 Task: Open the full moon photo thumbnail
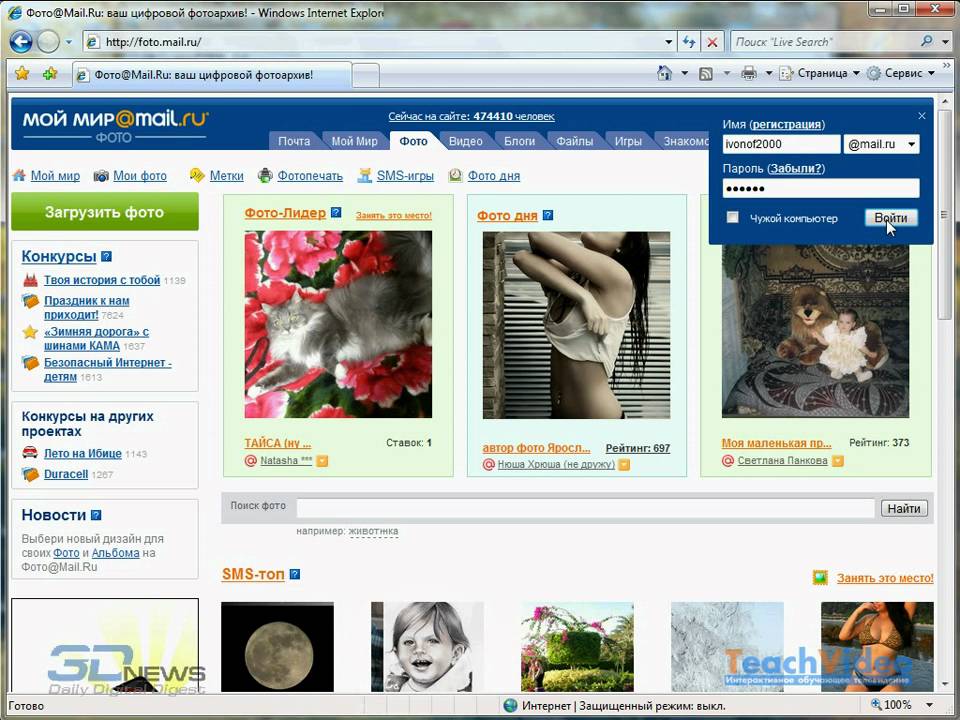pos(277,647)
